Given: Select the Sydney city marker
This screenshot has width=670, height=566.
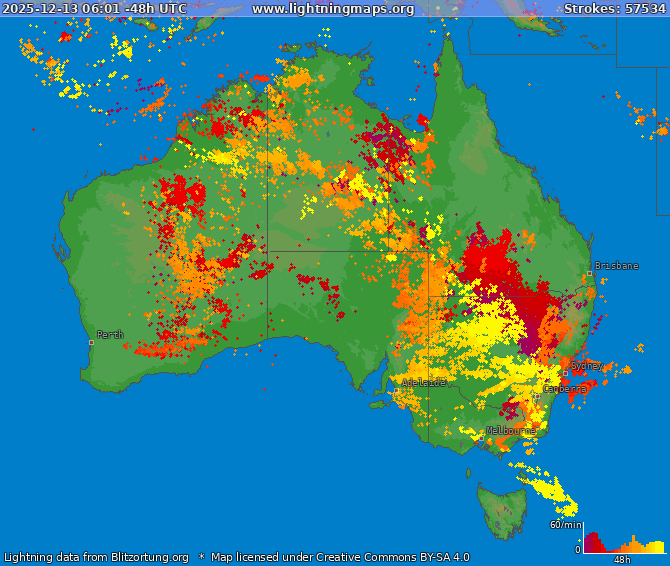Looking at the screenshot, I should [x=565, y=373].
